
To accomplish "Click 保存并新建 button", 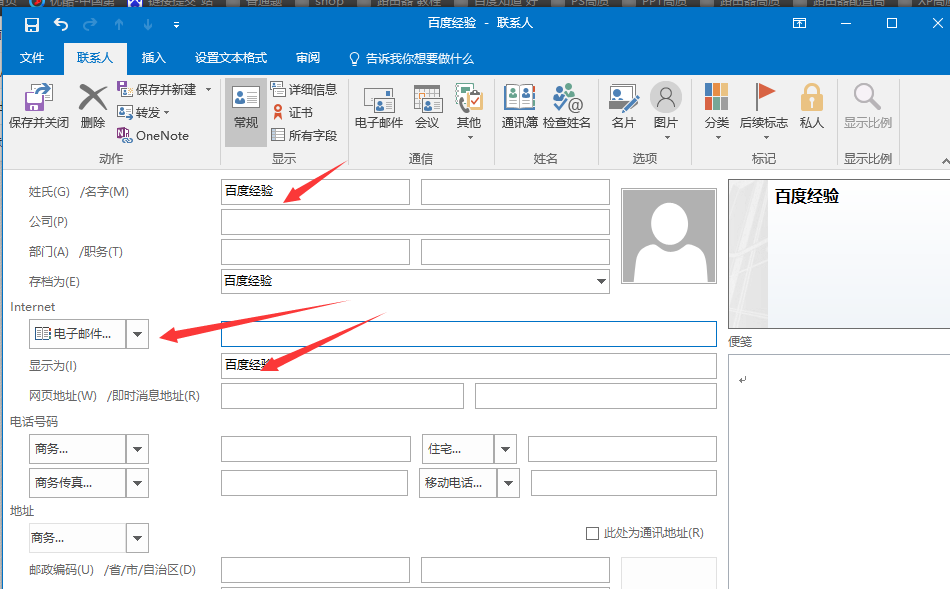I will click(157, 90).
